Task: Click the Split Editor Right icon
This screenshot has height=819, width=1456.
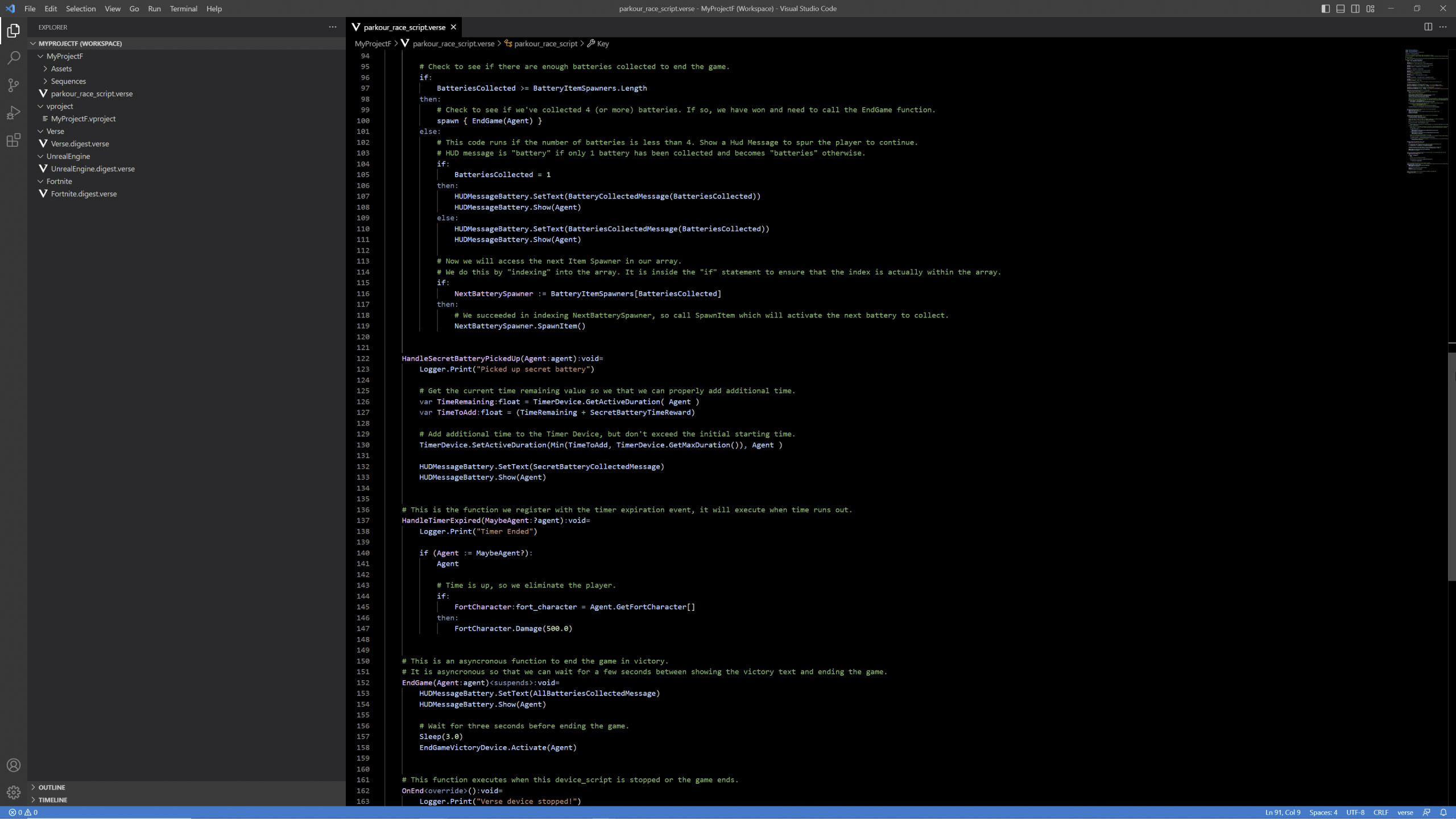Action: pyautogui.click(x=1428, y=27)
